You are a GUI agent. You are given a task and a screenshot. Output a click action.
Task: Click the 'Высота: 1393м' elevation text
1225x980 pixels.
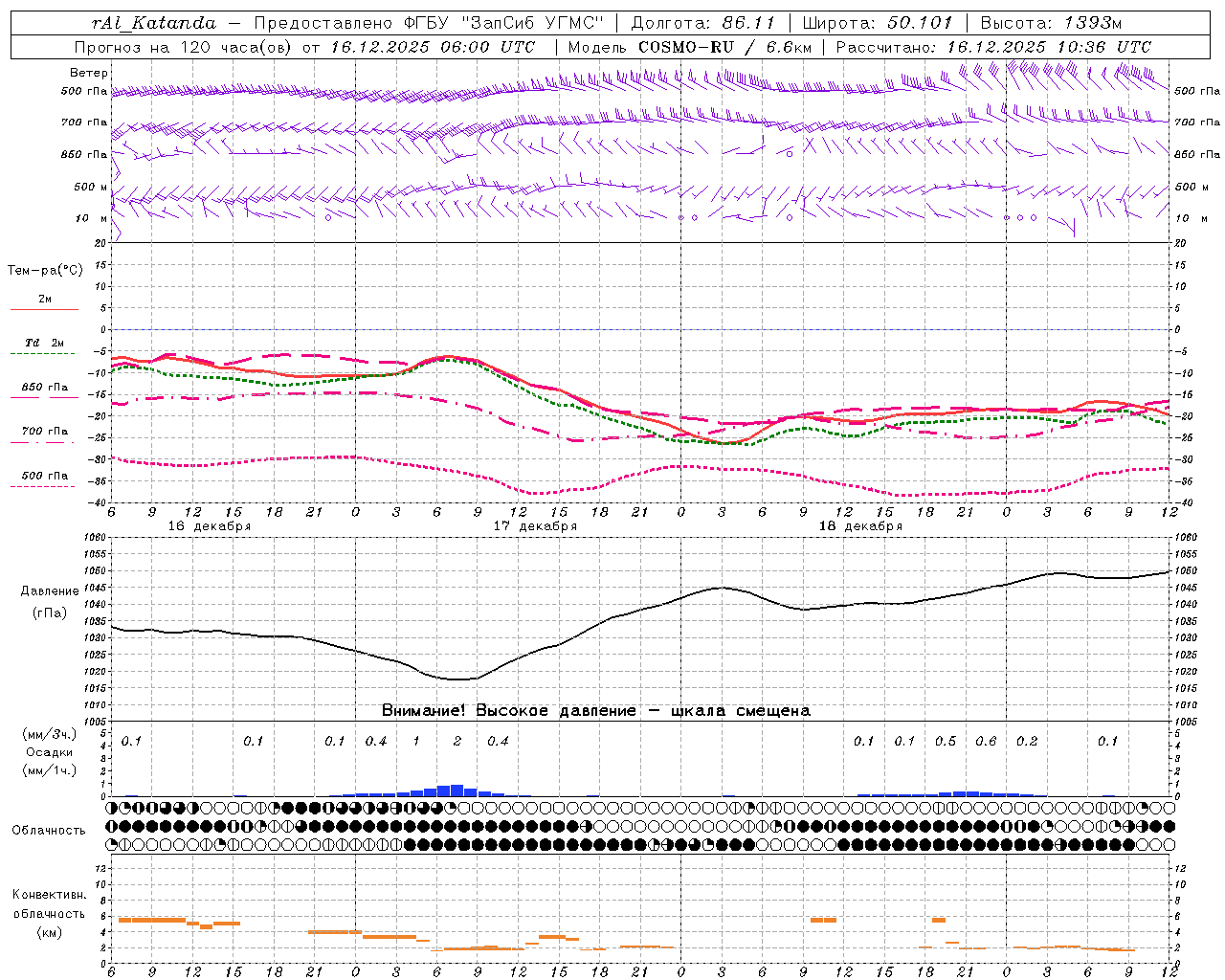point(1051,22)
